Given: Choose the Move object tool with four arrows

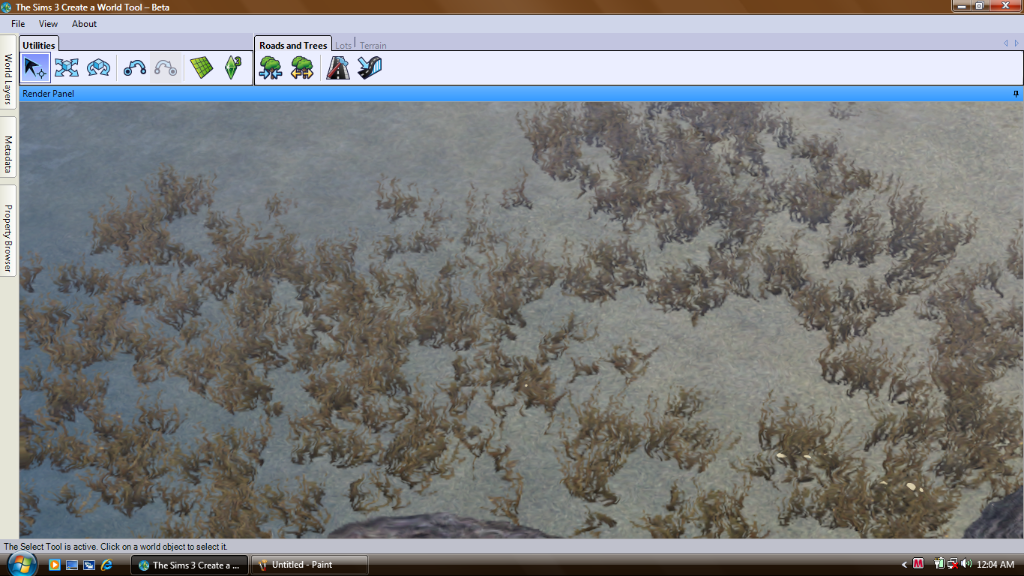Looking at the screenshot, I should (x=67, y=68).
